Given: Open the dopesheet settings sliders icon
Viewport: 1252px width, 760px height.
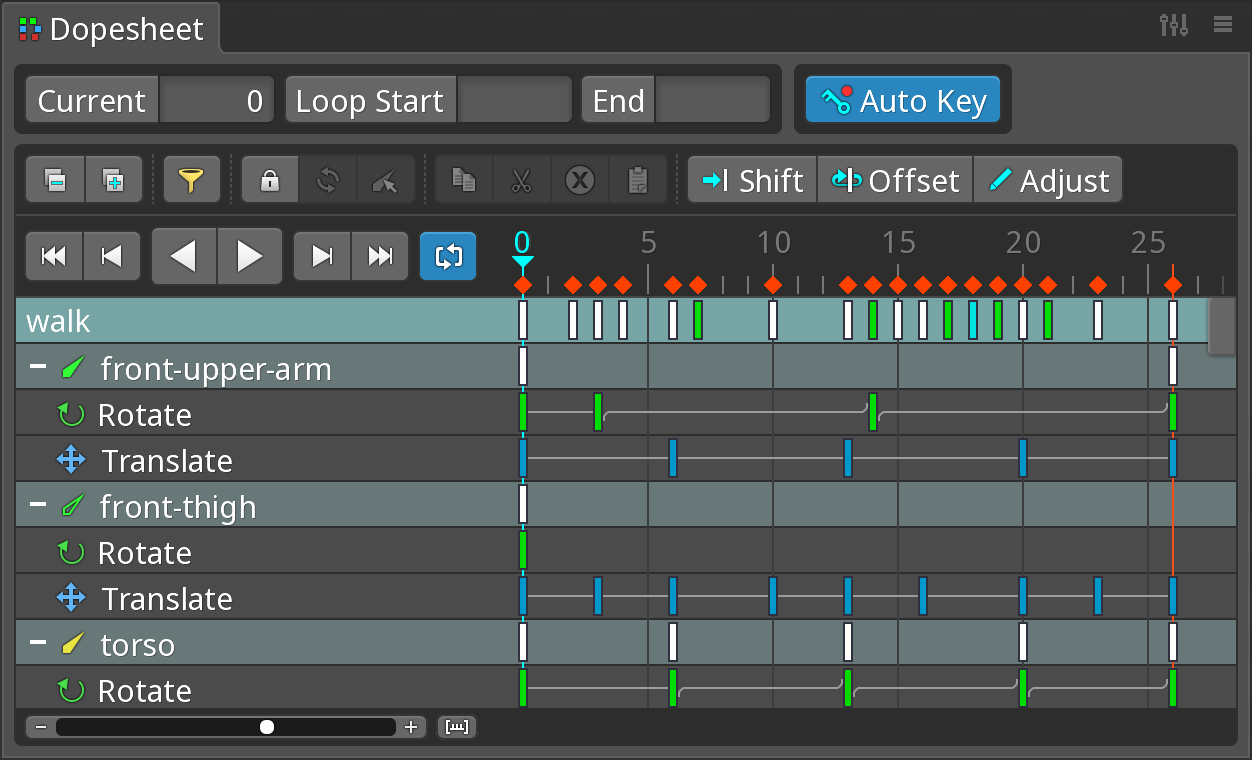Looking at the screenshot, I should (1173, 25).
